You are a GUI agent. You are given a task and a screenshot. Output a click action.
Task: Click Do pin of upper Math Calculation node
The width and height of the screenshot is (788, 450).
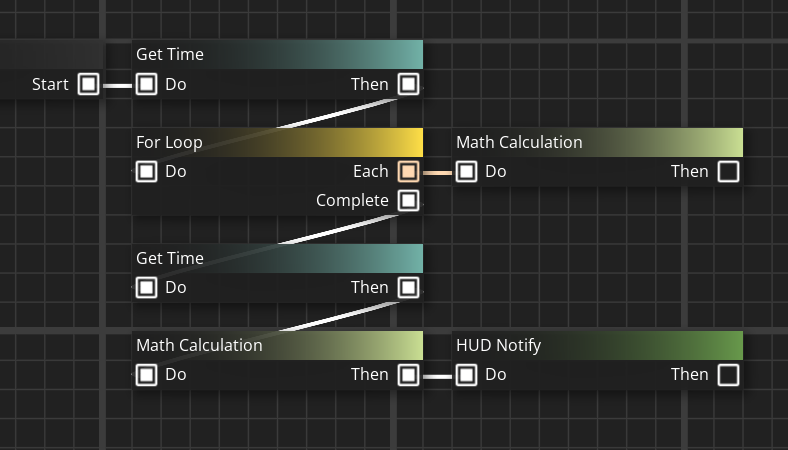tap(466, 171)
